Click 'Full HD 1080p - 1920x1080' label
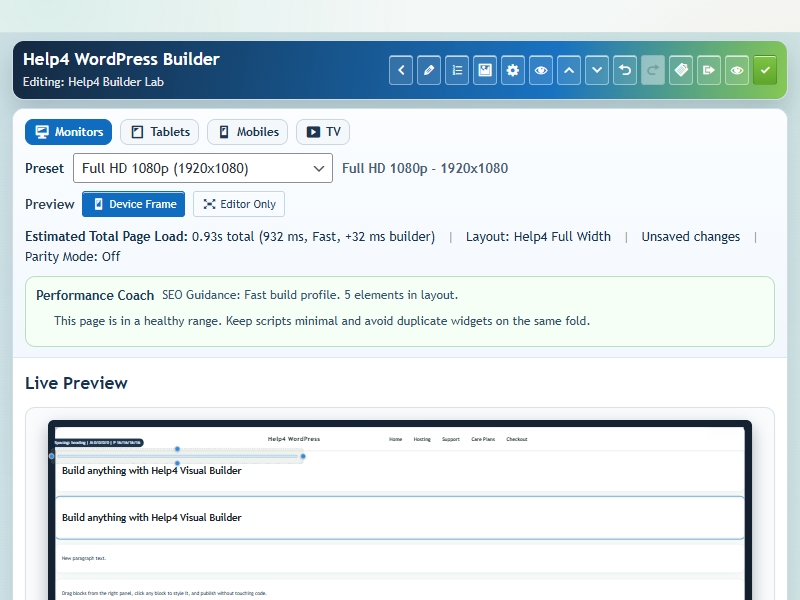800x600 pixels. 425,168
